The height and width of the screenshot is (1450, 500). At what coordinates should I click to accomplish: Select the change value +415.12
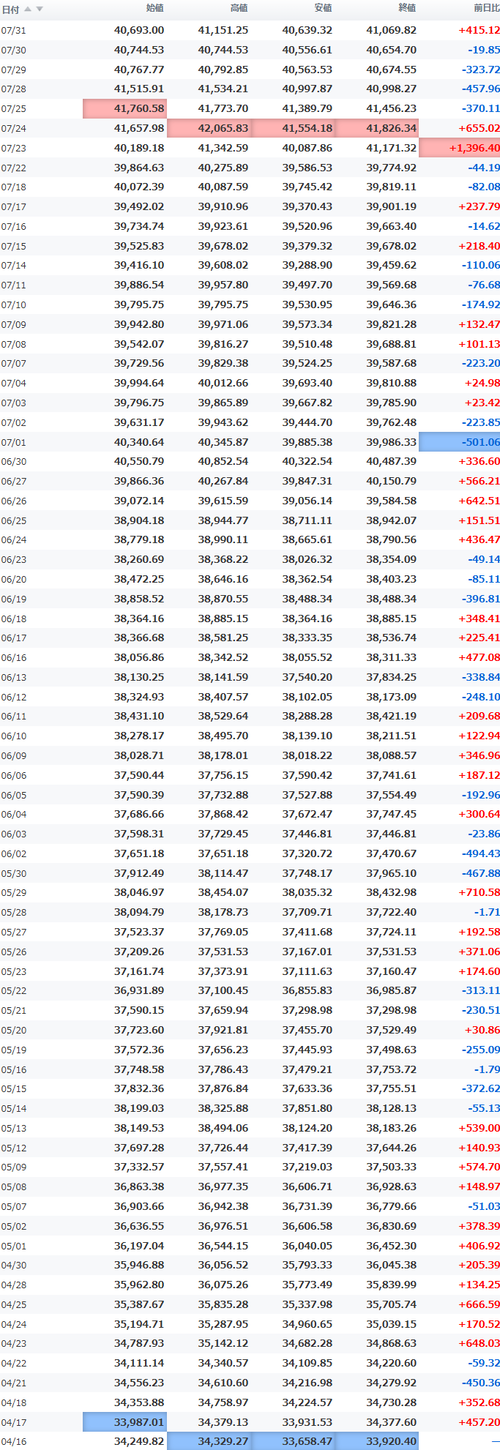(477, 30)
